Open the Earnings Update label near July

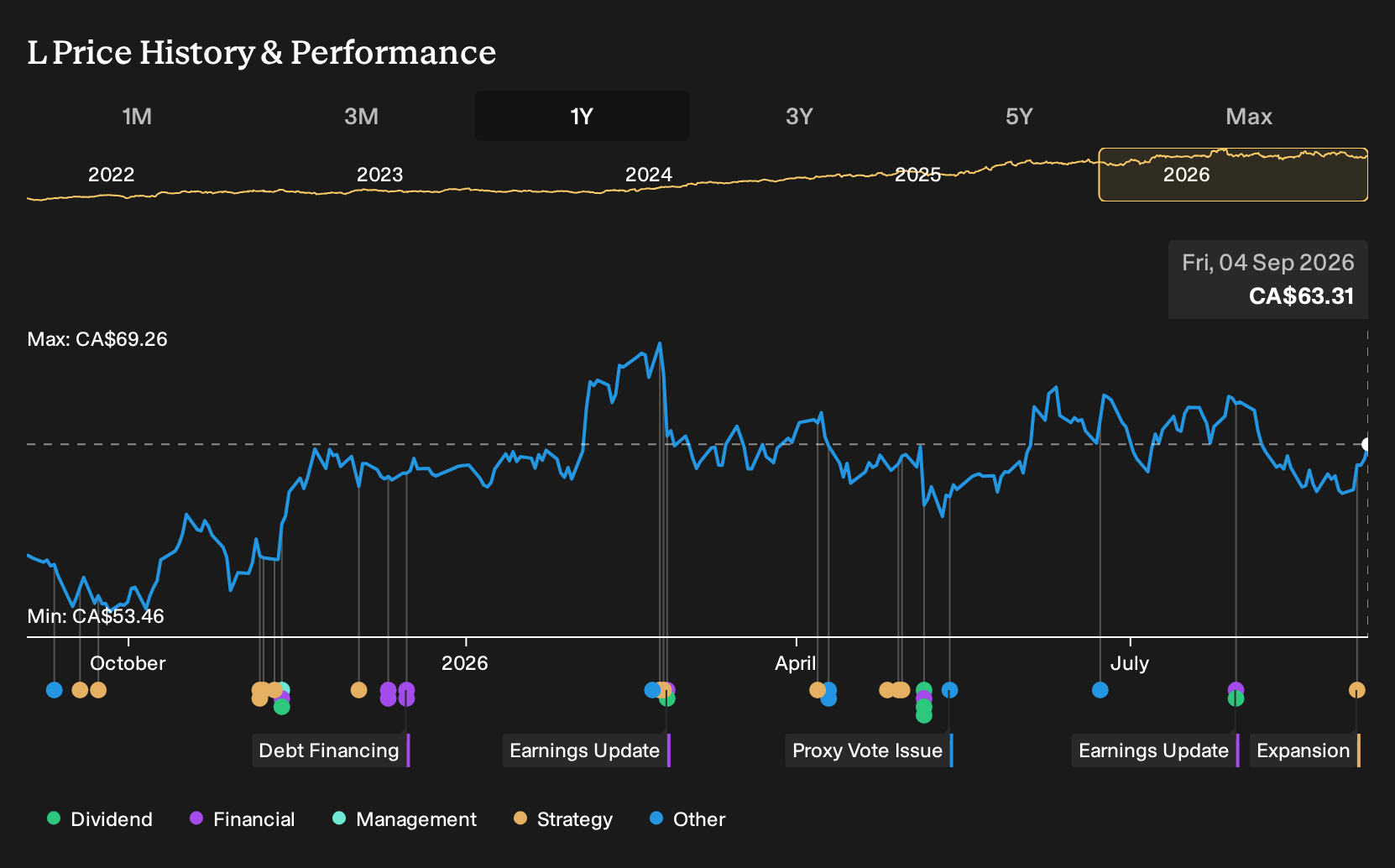pyautogui.click(x=1155, y=750)
